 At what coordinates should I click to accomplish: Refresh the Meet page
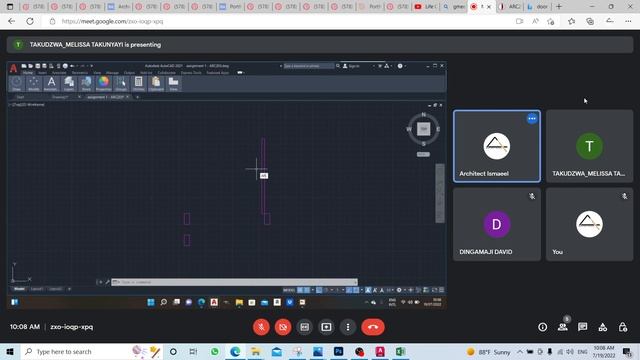point(30,21)
